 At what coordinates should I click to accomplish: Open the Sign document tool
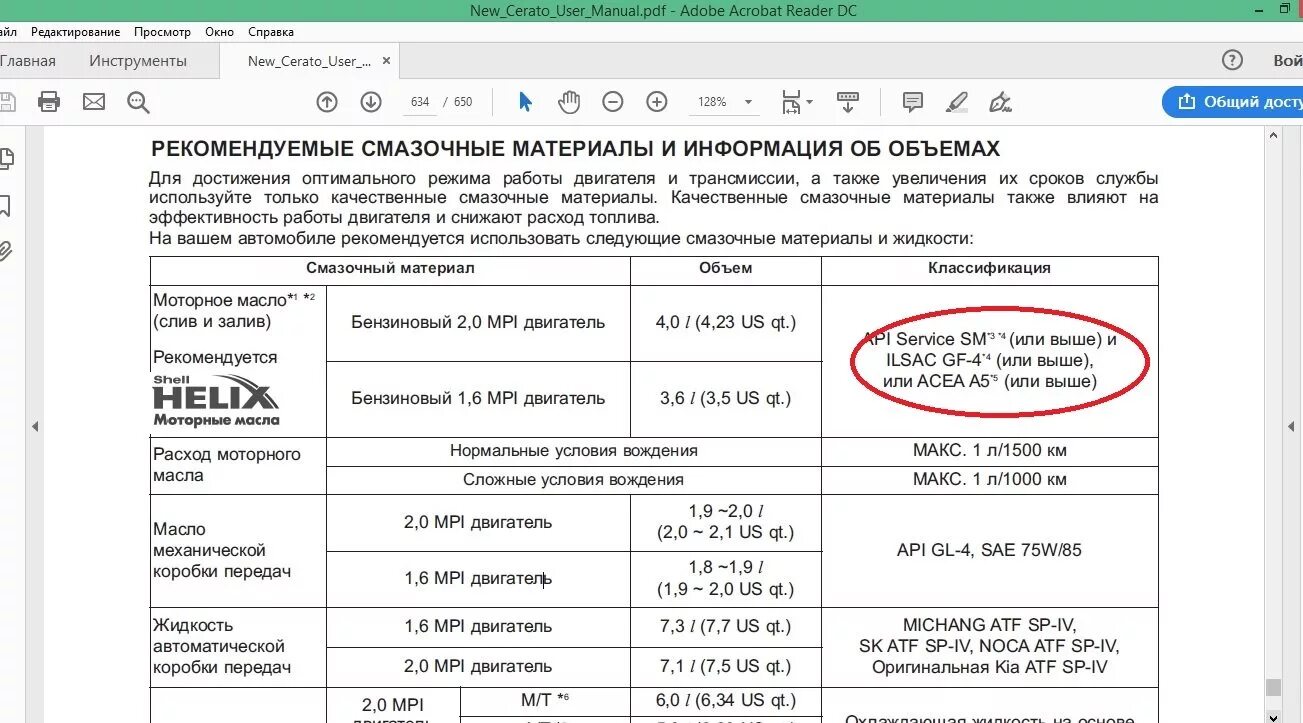tap(1000, 101)
